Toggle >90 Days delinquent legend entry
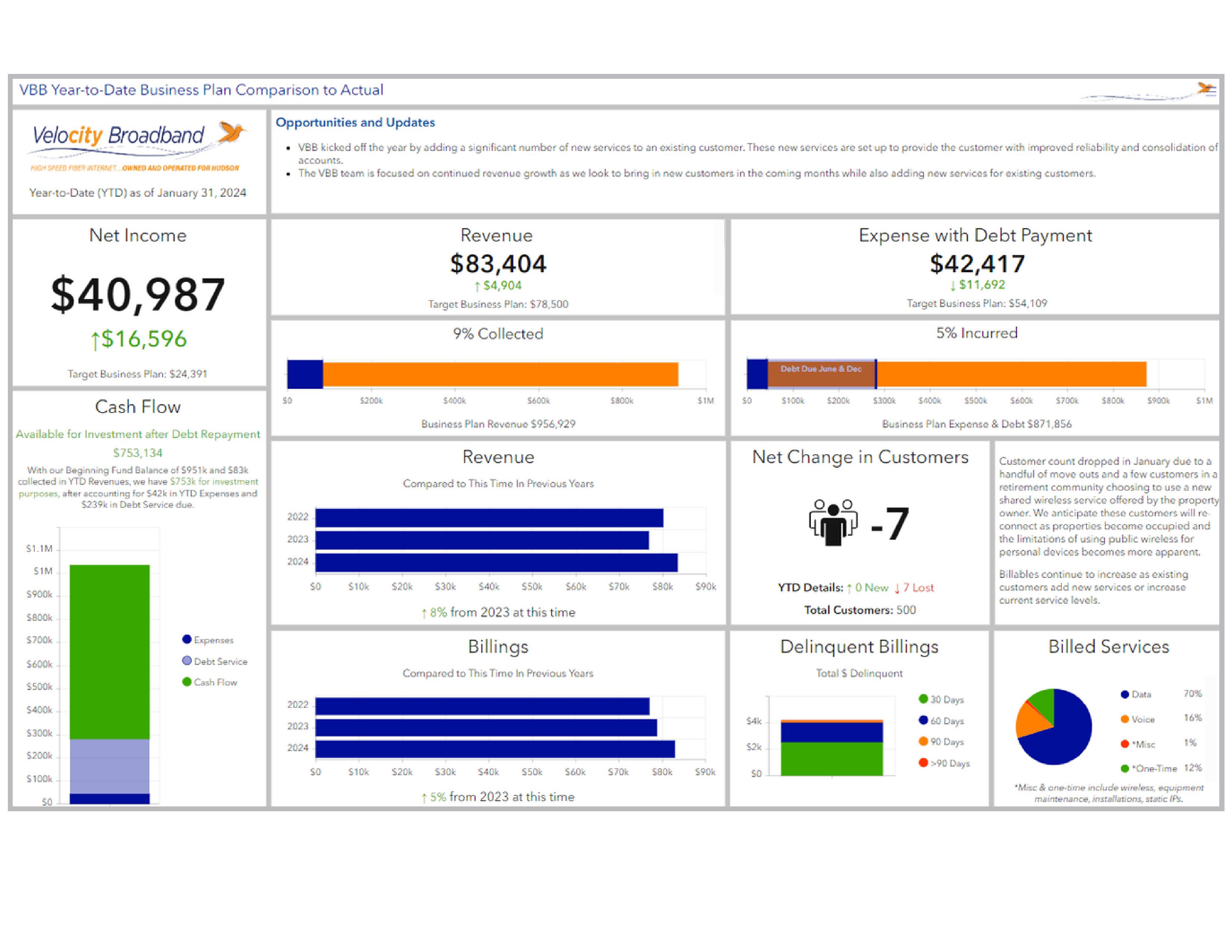 point(944,763)
